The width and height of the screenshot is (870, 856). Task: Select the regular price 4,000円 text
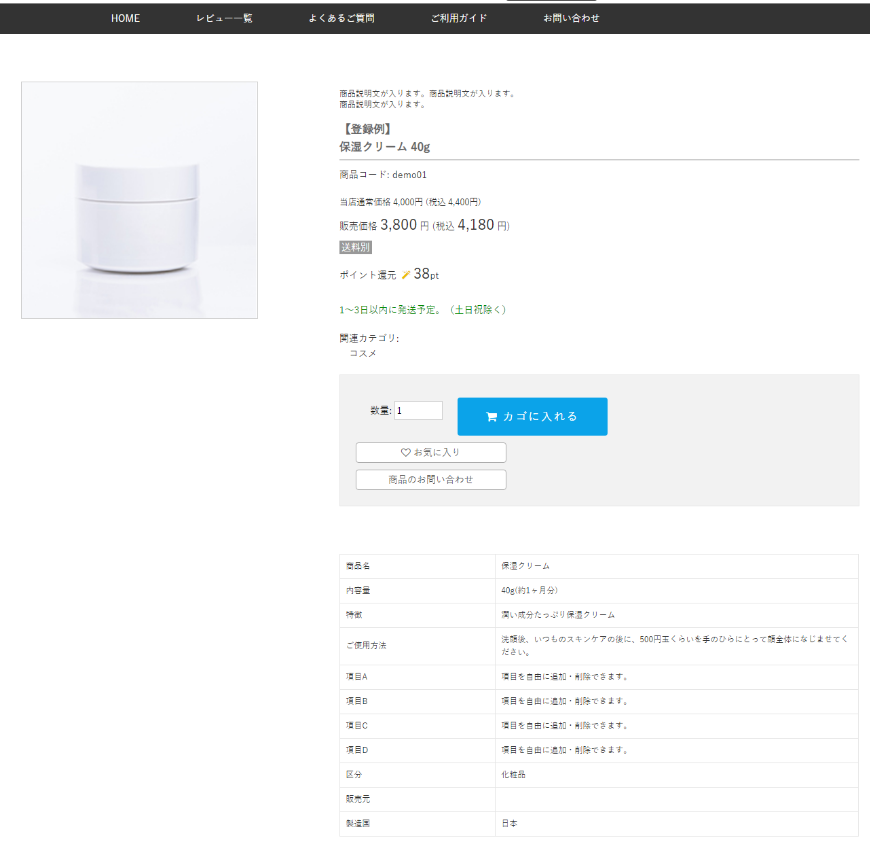[410, 202]
